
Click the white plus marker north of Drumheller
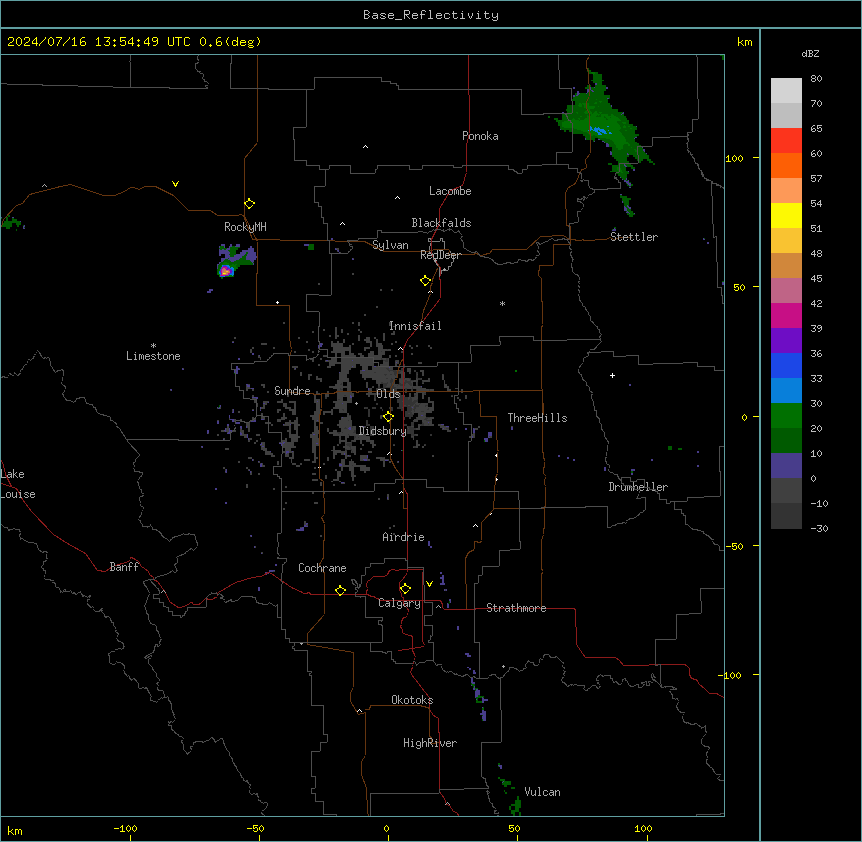pyautogui.click(x=612, y=375)
